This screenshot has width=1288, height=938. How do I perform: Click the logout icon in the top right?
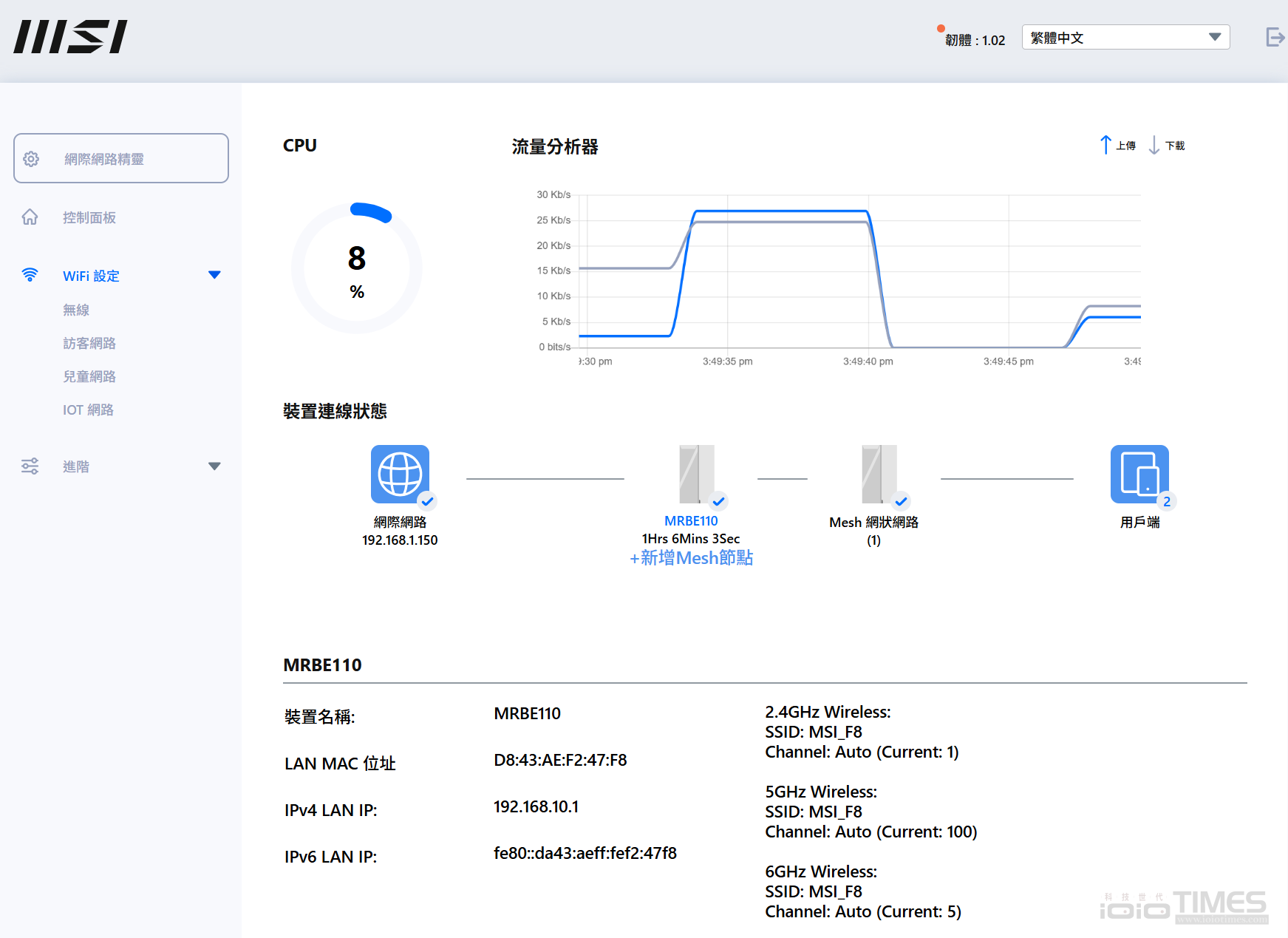(x=1275, y=37)
